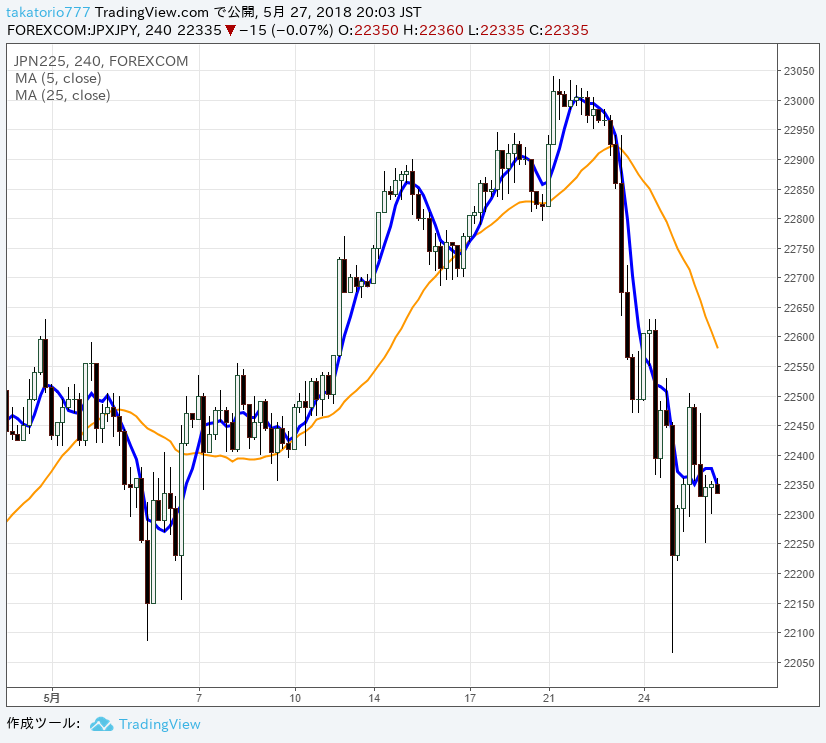Select the MA (25, close) indicator label

[62, 95]
